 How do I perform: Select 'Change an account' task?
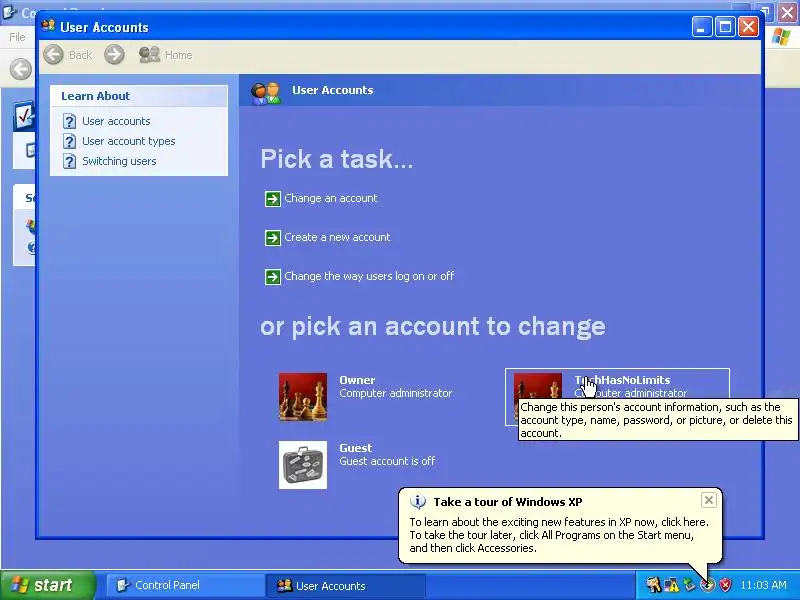coord(331,198)
